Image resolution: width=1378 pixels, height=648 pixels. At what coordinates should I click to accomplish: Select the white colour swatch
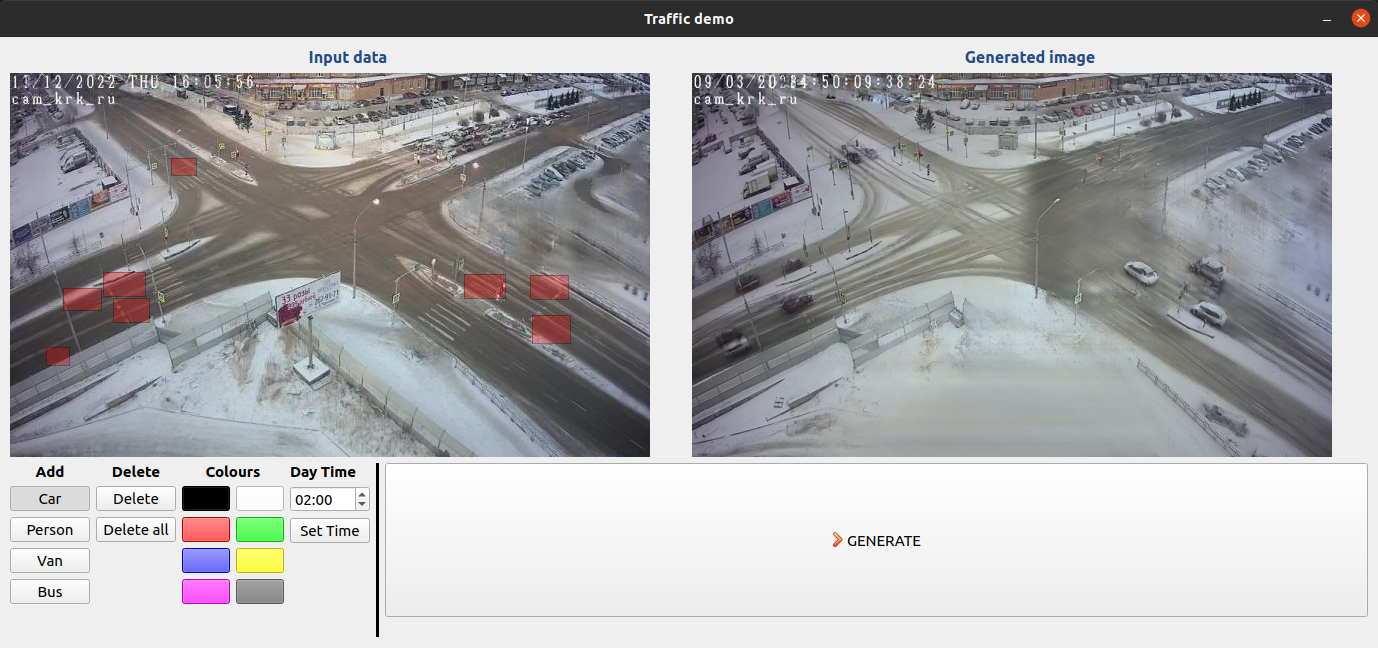pos(259,498)
